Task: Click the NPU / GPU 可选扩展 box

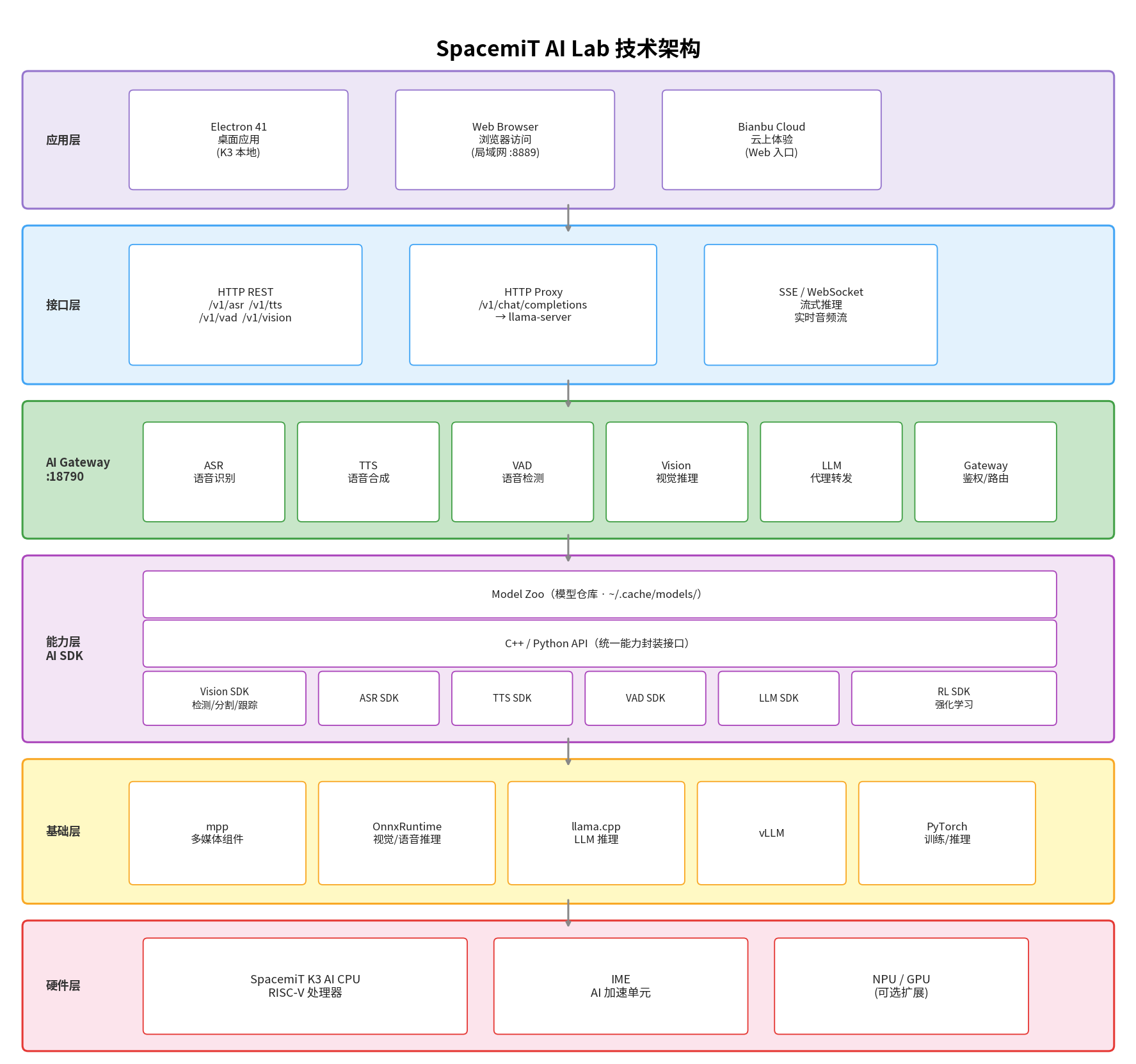Action: [902, 986]
